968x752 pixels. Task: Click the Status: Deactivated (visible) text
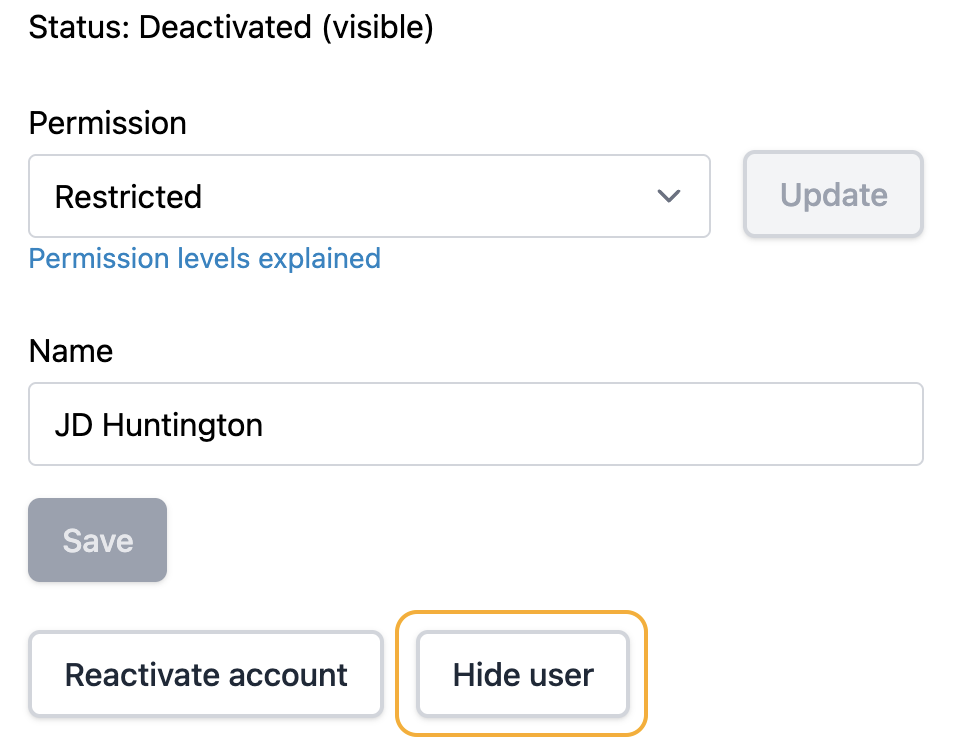231,27
